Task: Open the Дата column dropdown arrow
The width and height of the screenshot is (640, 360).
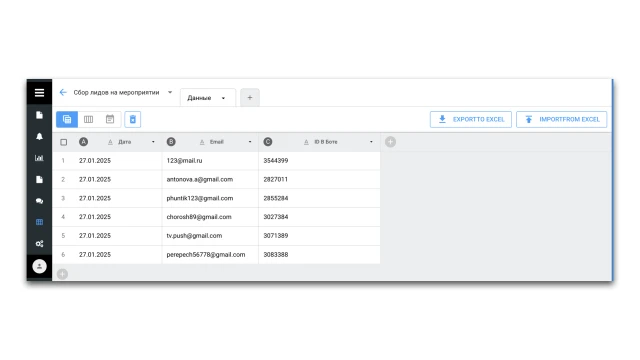Action: click(153, 142)
